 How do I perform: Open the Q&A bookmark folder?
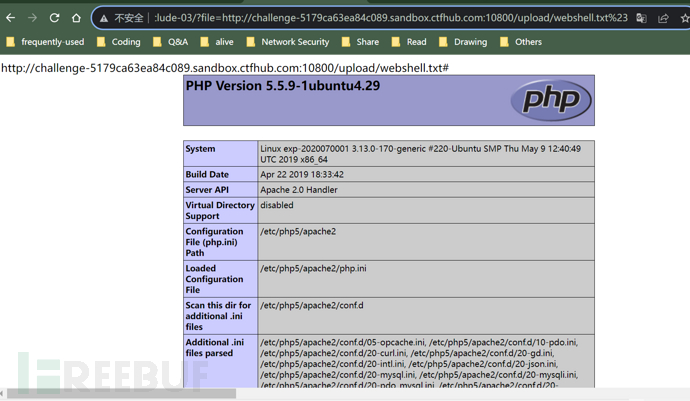click(x=170, y=42)
